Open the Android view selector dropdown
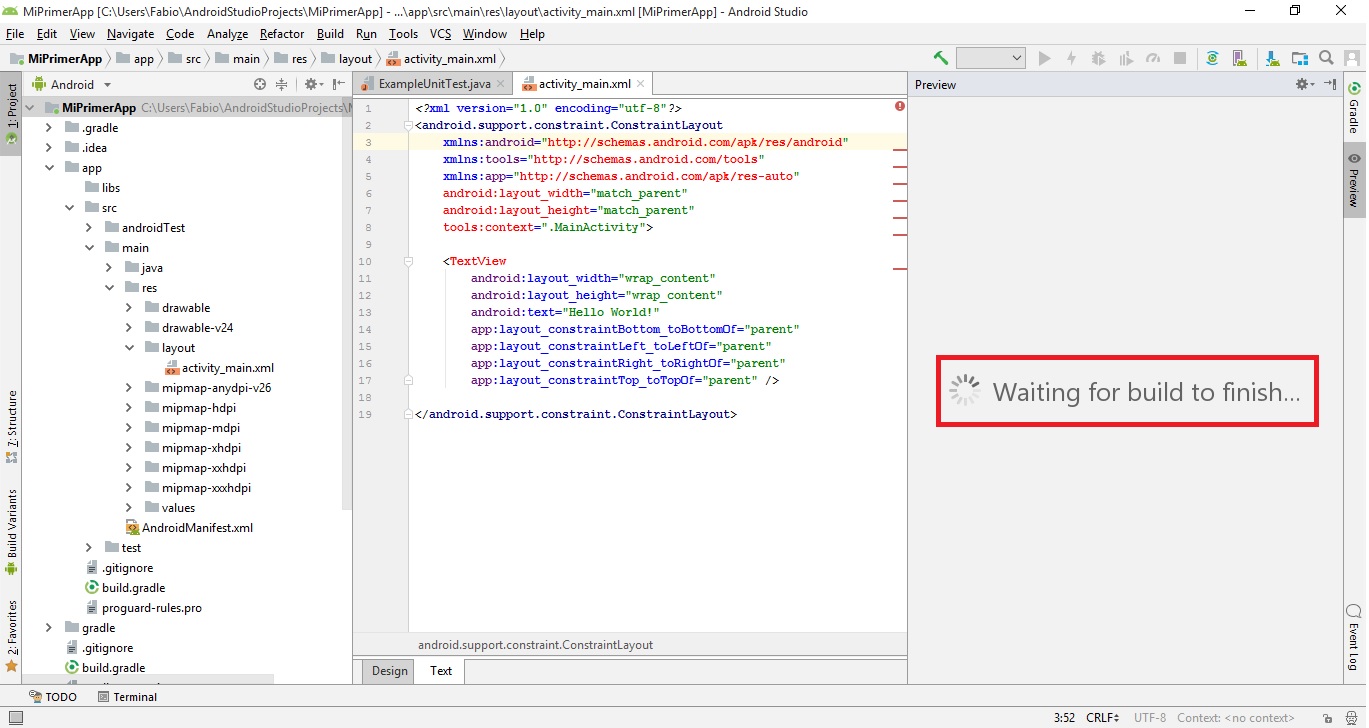The height and width of the screenshot is (728, 1369). 72,85
